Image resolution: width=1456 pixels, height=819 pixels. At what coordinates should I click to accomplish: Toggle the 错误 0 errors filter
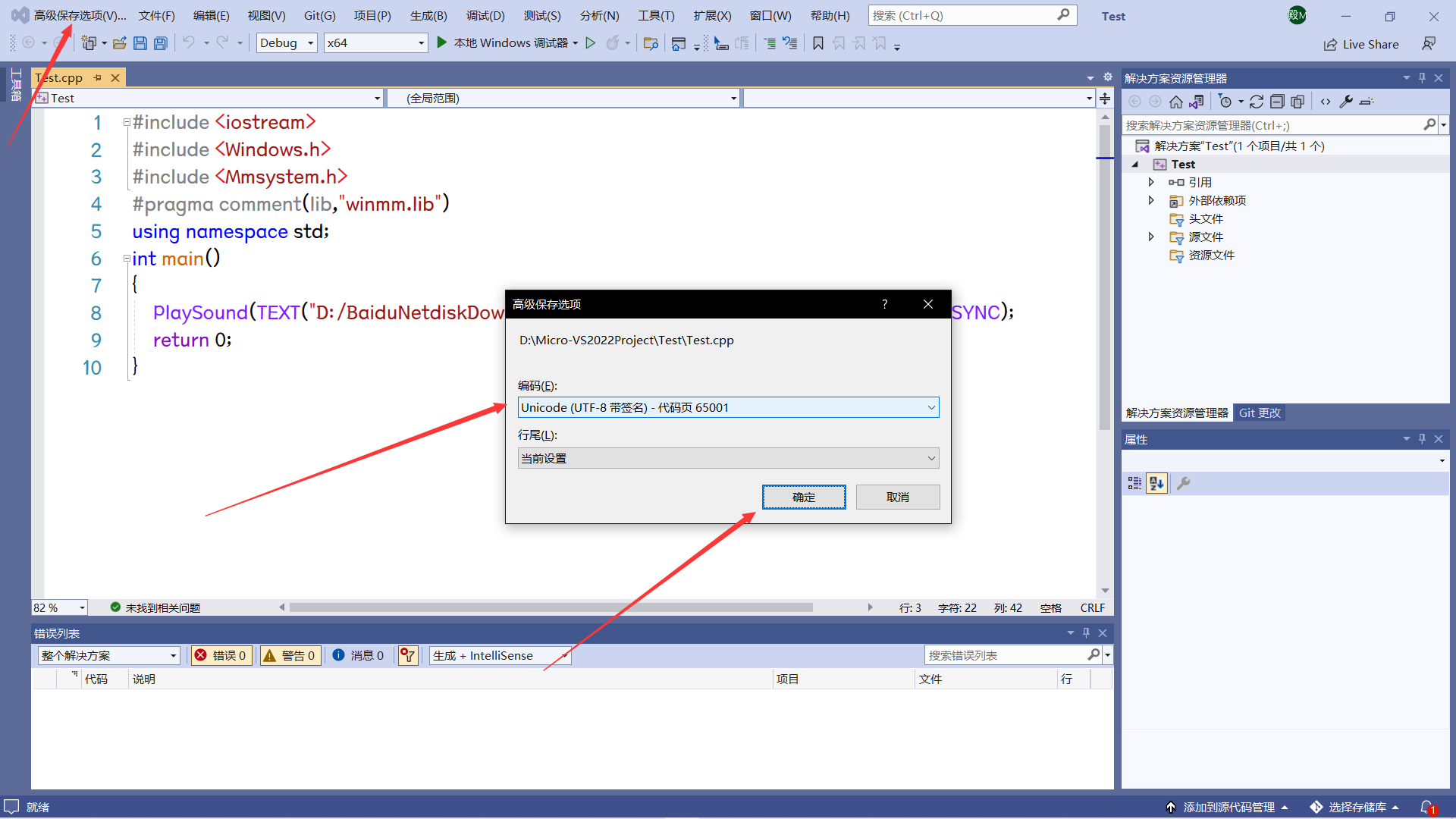221,655
